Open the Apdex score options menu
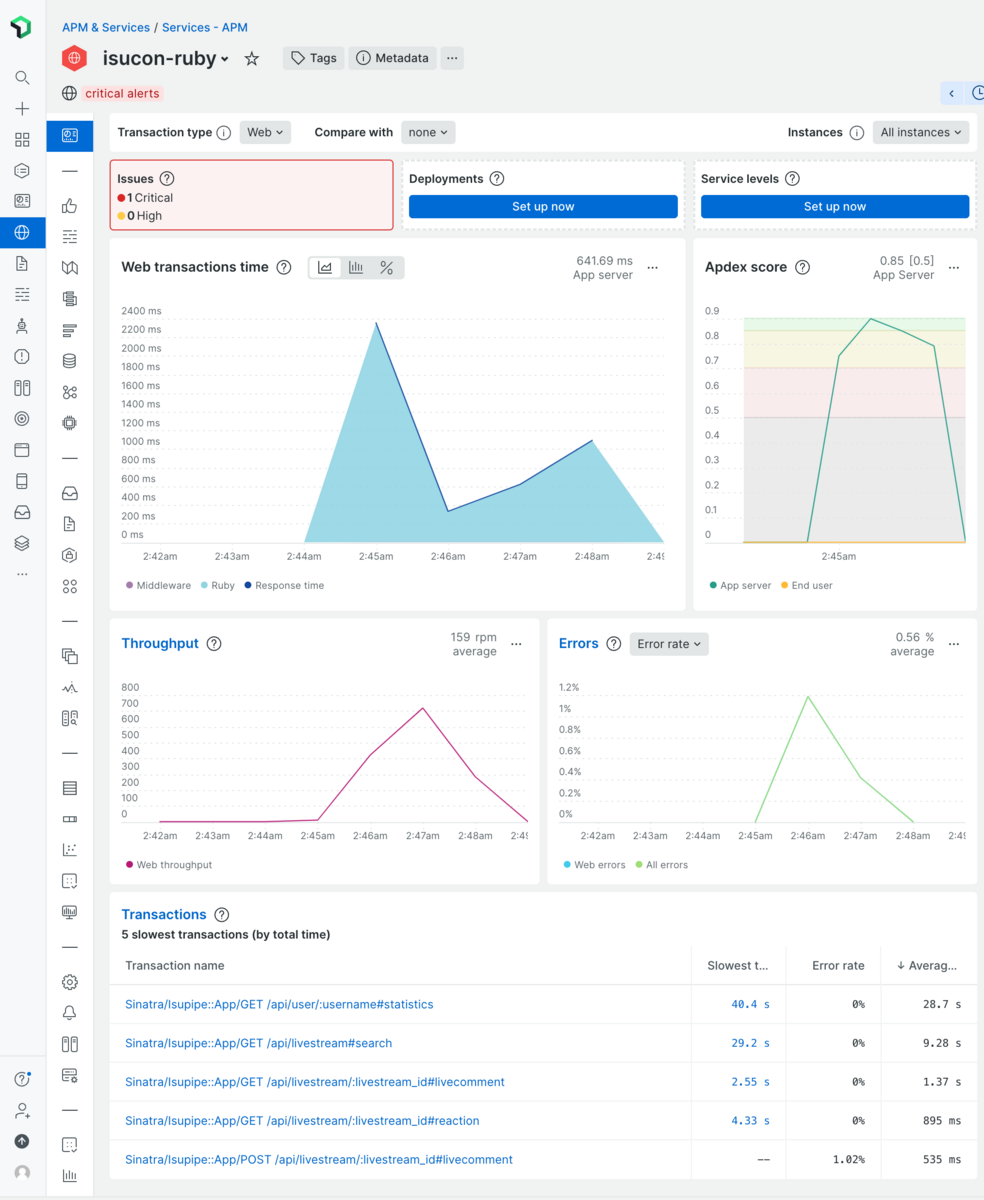This screenshot has height=1200, width=984. 954,268
